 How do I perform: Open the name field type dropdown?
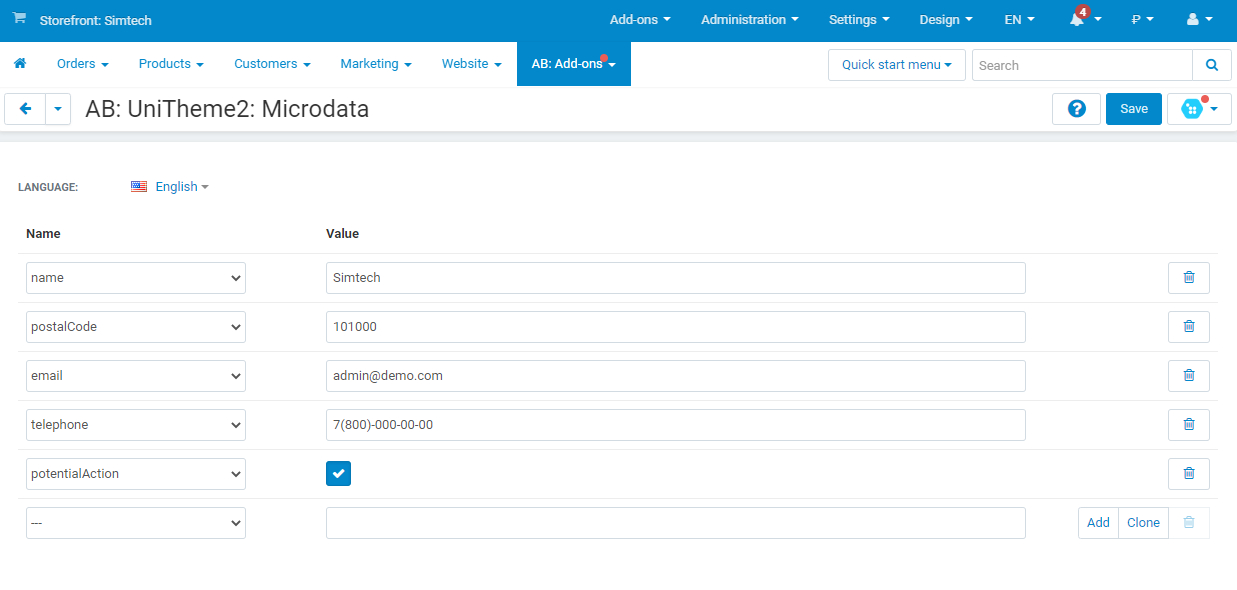(136, 278)
